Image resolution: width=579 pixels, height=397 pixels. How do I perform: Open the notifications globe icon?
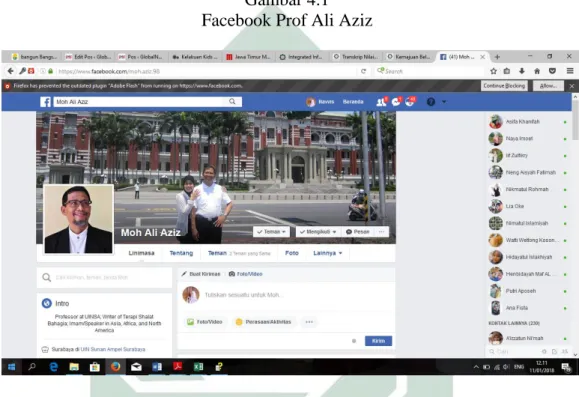point(410,102)
